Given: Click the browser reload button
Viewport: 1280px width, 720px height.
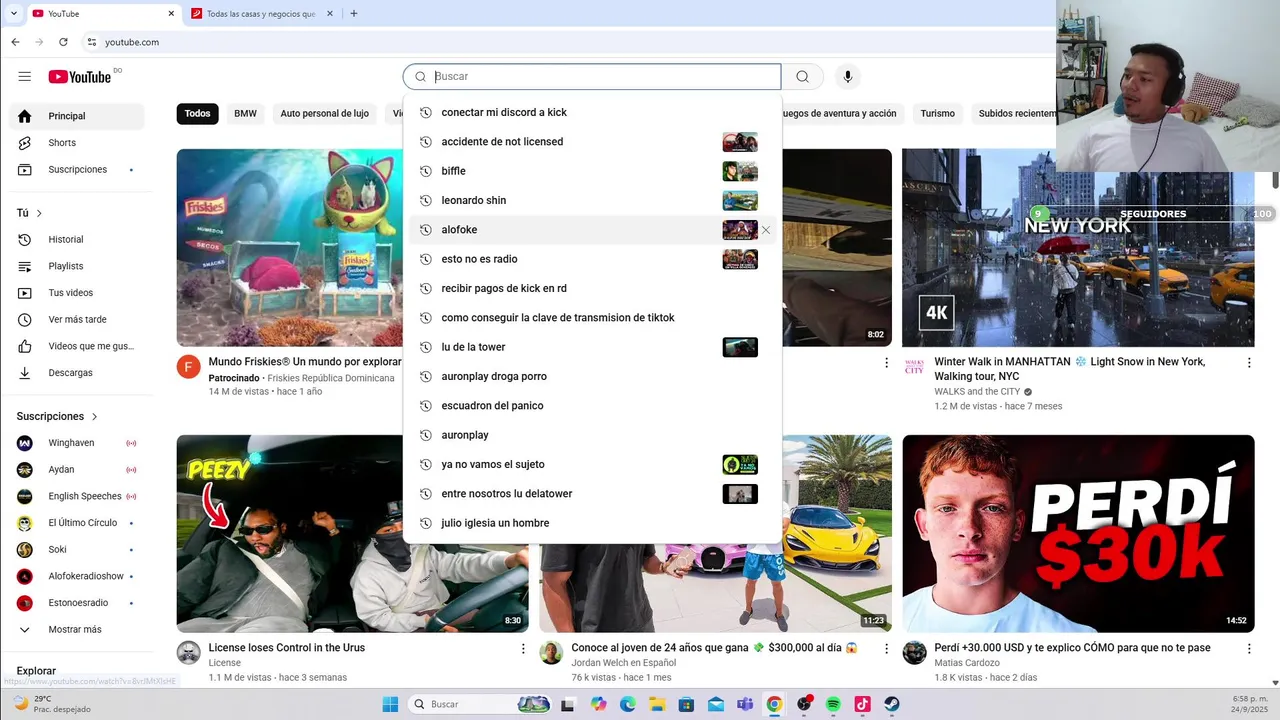Looking at the screenshot, I should 63,42.
